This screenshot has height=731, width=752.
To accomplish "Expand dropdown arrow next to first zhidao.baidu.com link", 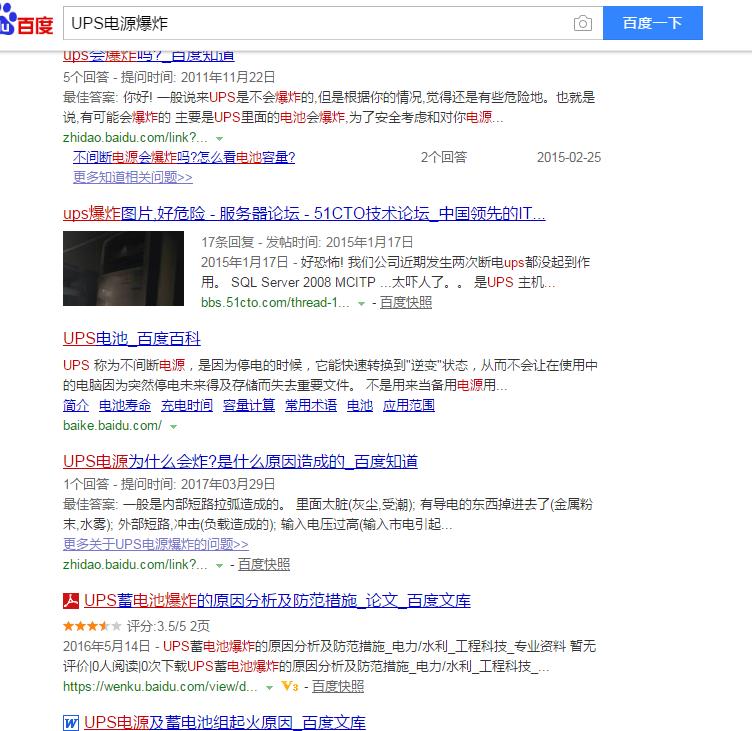I will (220, 138).
